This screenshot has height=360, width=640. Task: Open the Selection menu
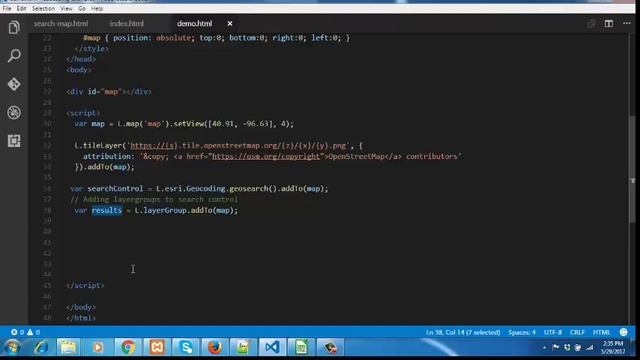[43, 9]
